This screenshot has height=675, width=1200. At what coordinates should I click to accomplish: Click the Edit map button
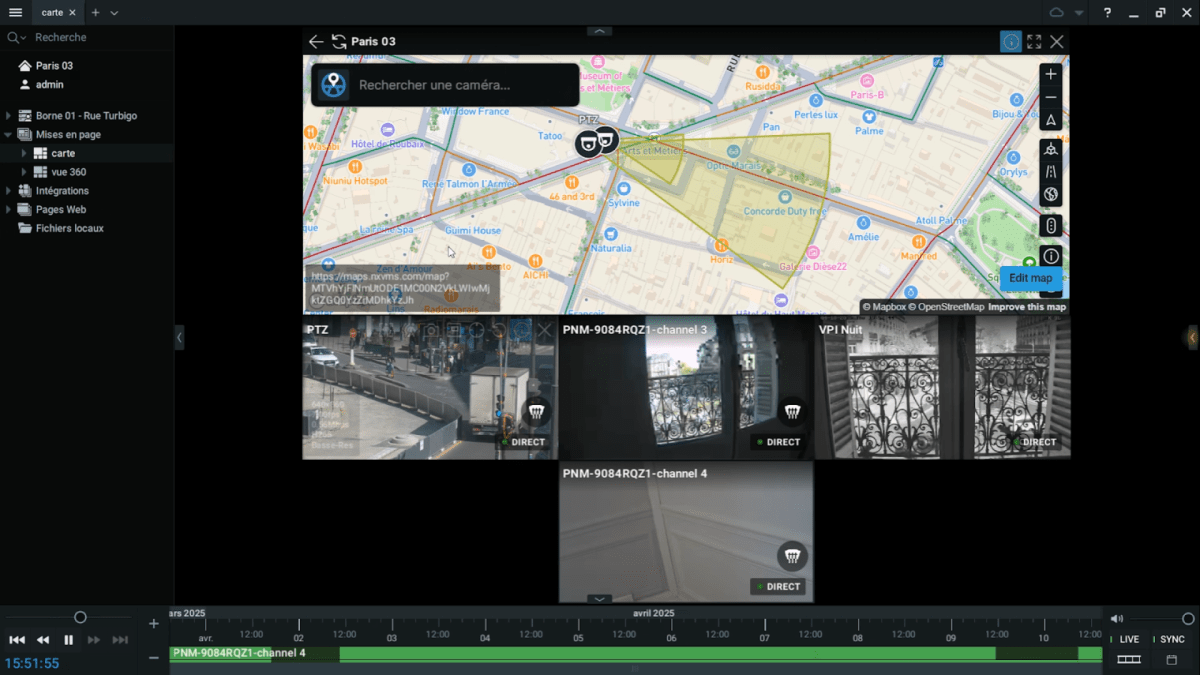coord(1030,278)
